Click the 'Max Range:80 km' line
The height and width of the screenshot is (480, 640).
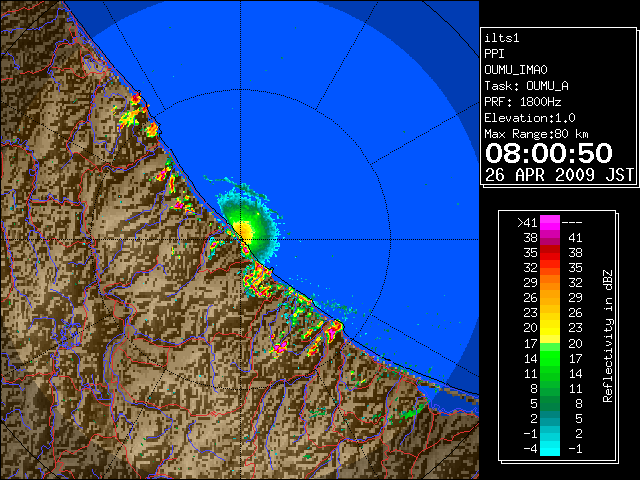(x=536, y=134)
